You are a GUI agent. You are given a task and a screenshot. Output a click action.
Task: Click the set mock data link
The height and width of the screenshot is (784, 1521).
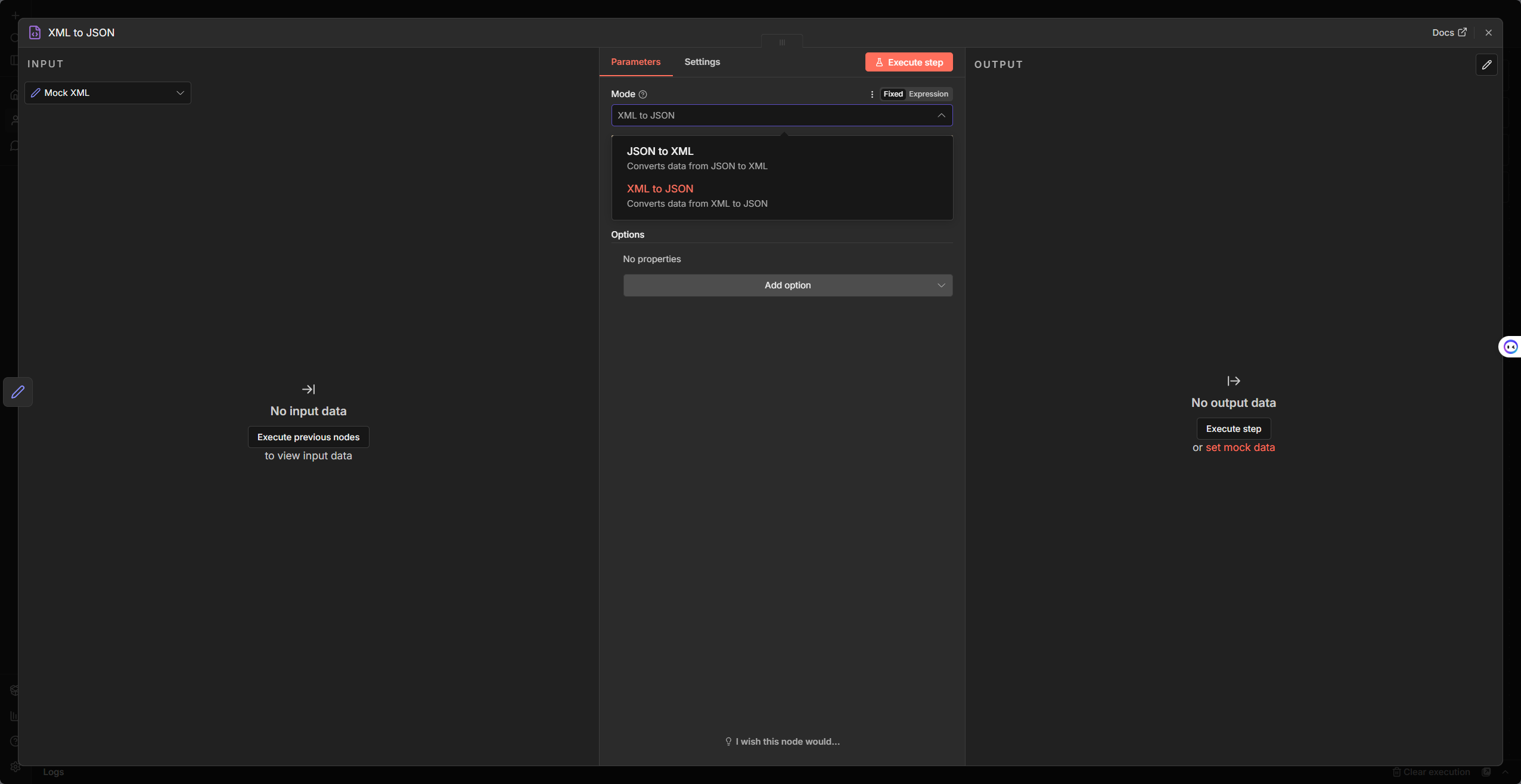[x=1240, y=447]
